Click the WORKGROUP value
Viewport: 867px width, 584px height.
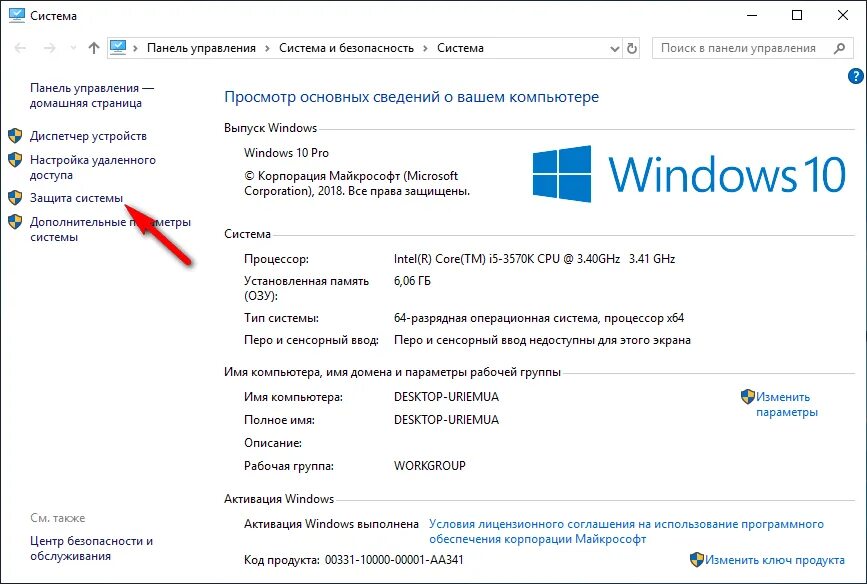(x=430, y=466)
